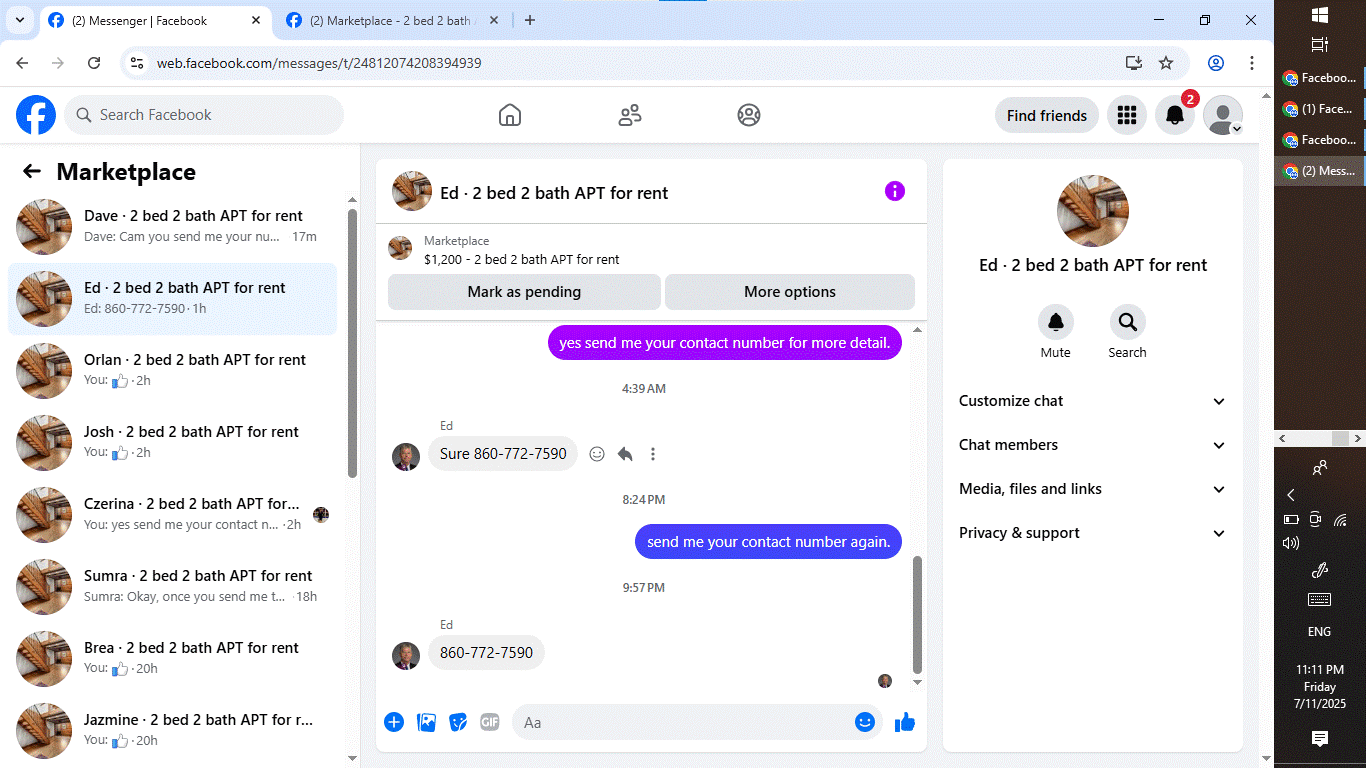Open a new browser tab
Screen dimensions: 1366x768
tap(530, 20)
